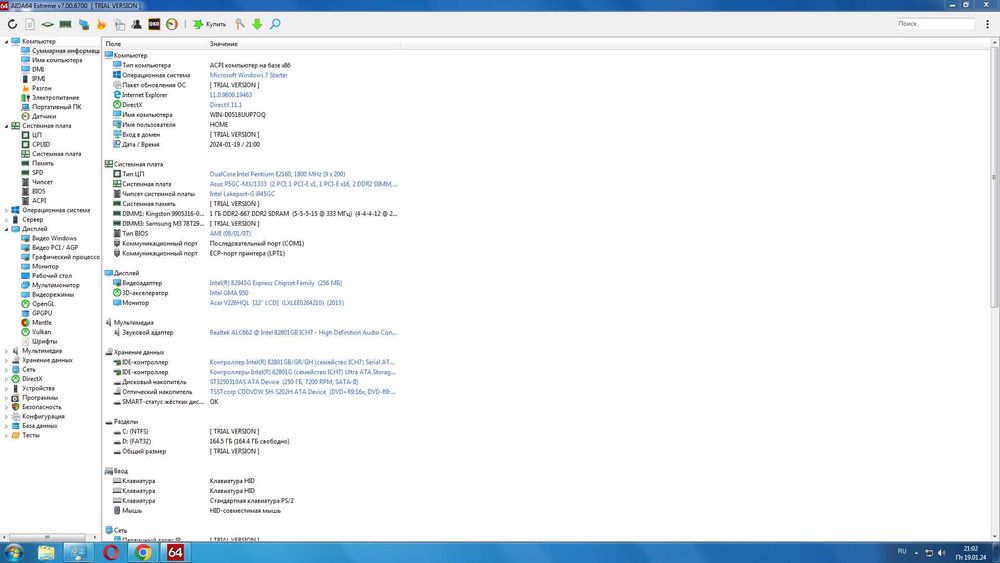Select Электропитание in the tree
This screenshot has width=1000, height=563.
(55, 98)
